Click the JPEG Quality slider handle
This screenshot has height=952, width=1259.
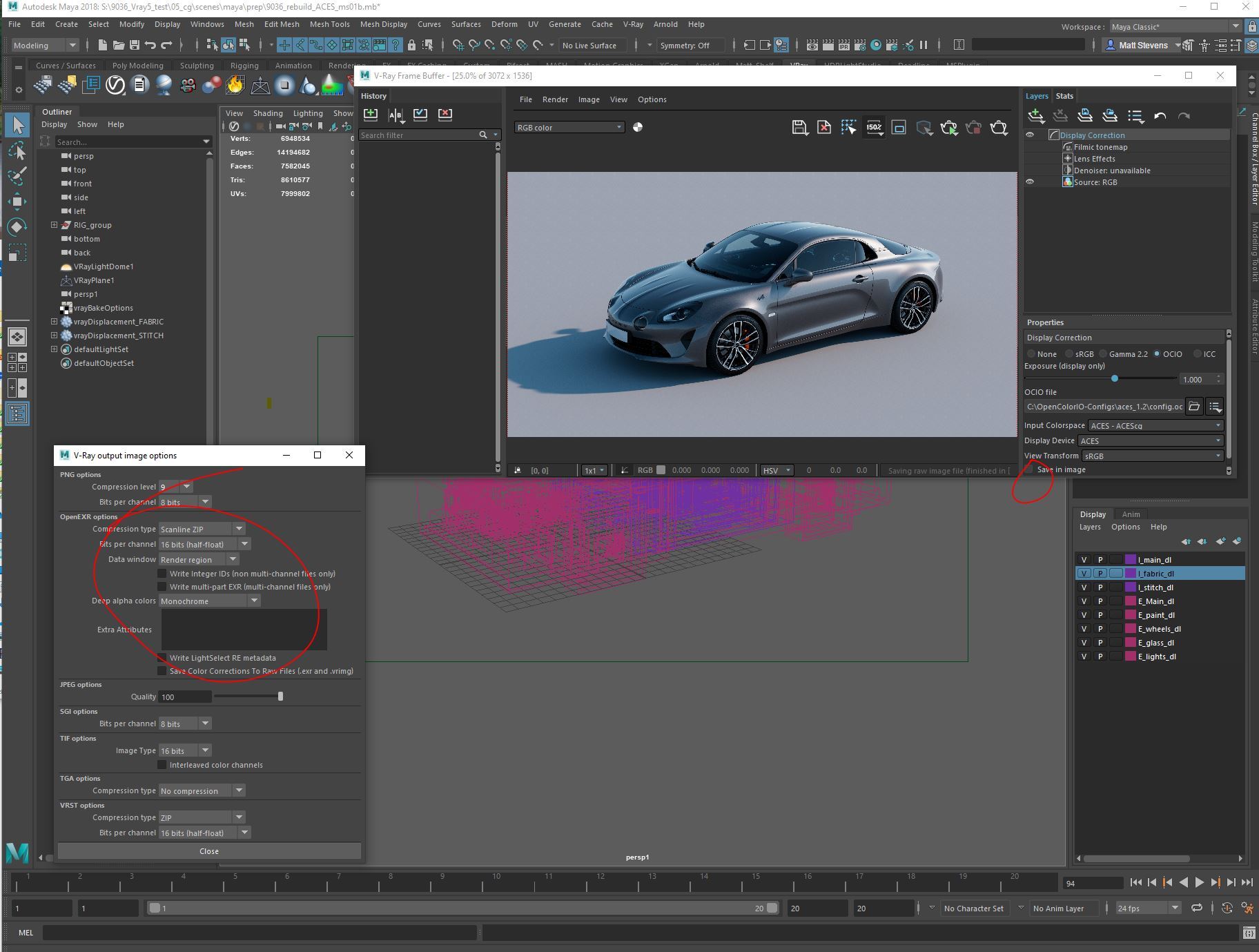point(280,697)
